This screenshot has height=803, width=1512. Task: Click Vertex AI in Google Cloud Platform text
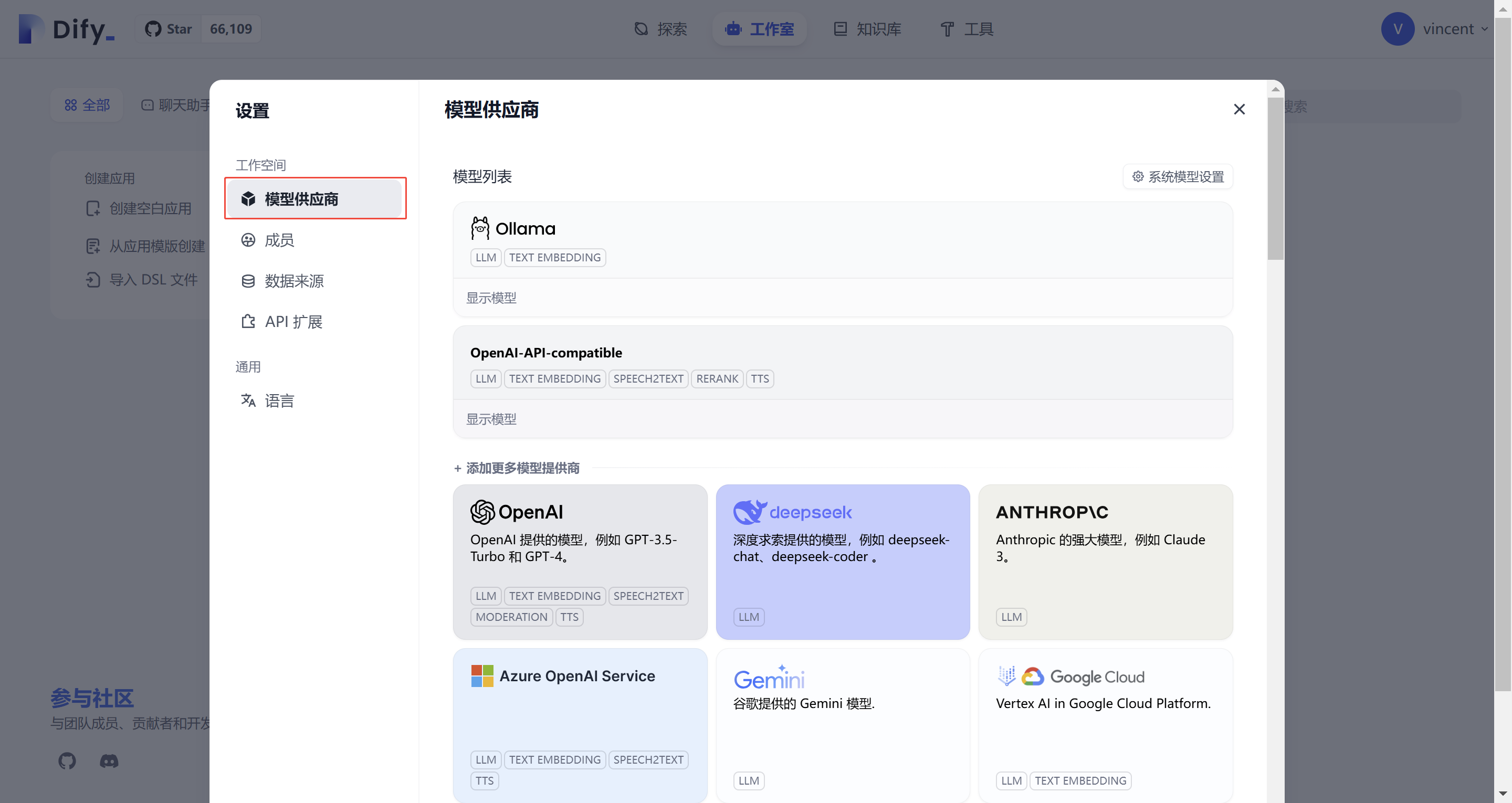coord(1103,703)
